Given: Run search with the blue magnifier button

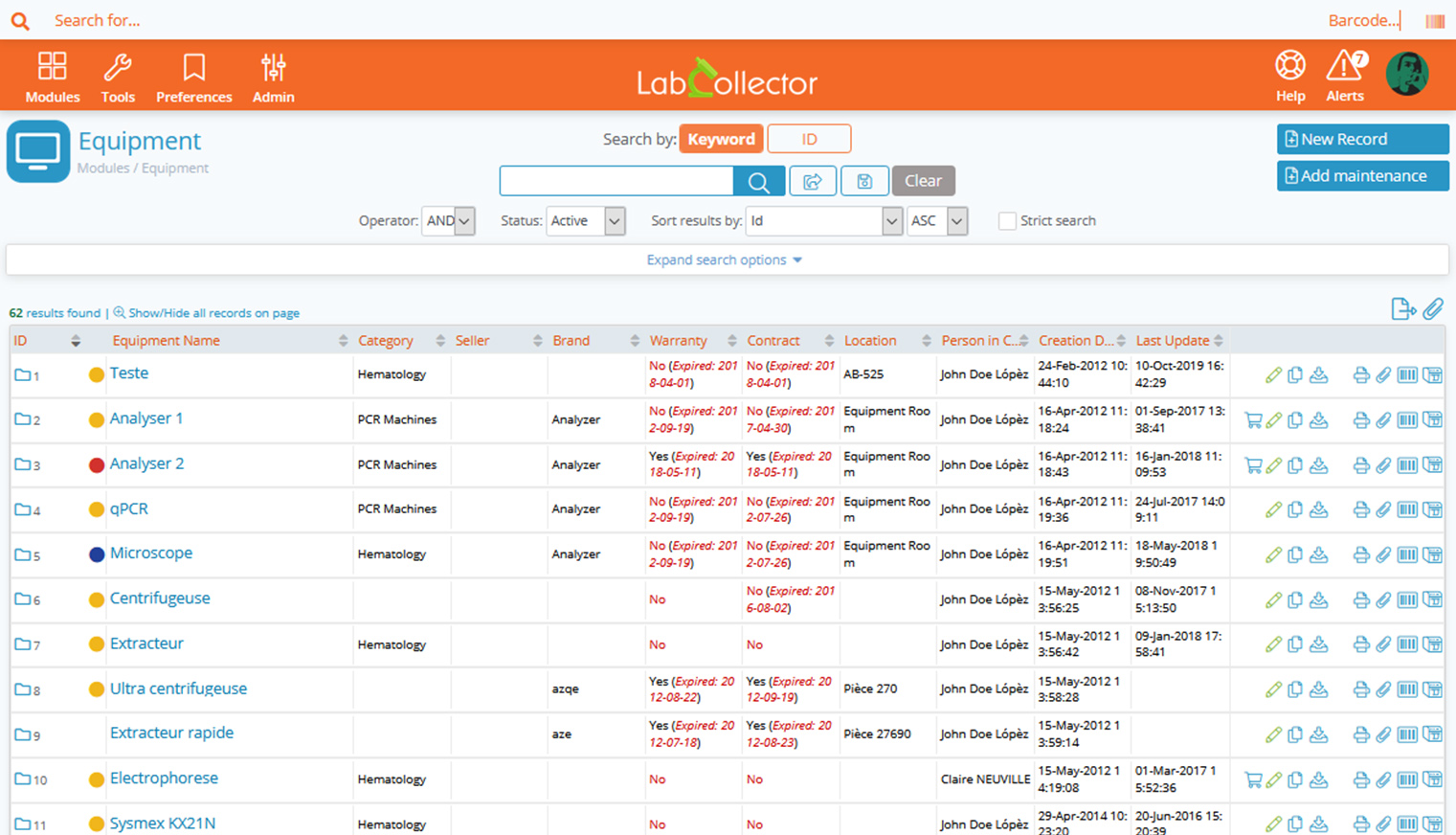Looking at the screenshot, I should coord(759,181).
